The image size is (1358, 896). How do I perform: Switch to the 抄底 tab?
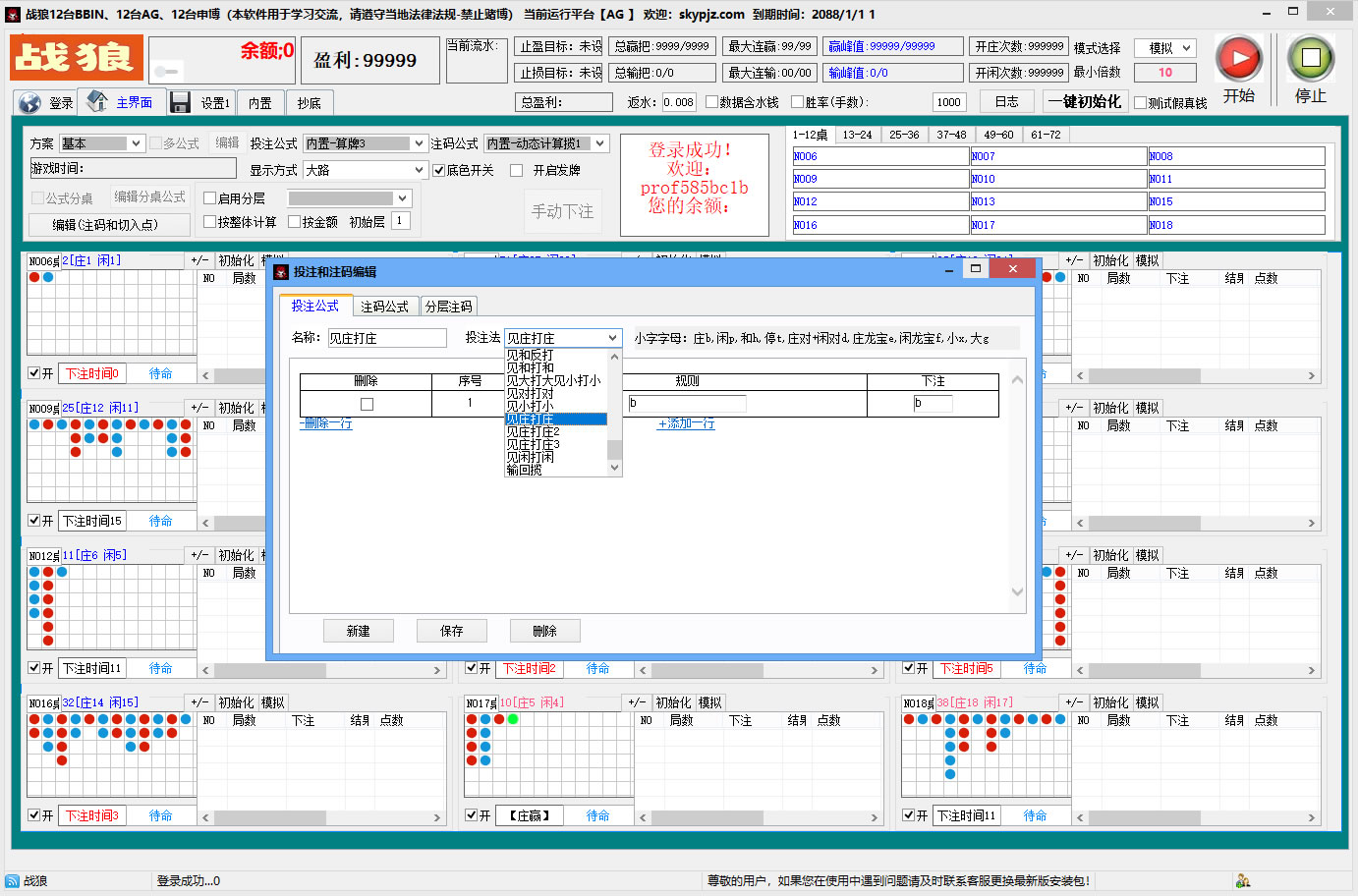tap(308, 101)
